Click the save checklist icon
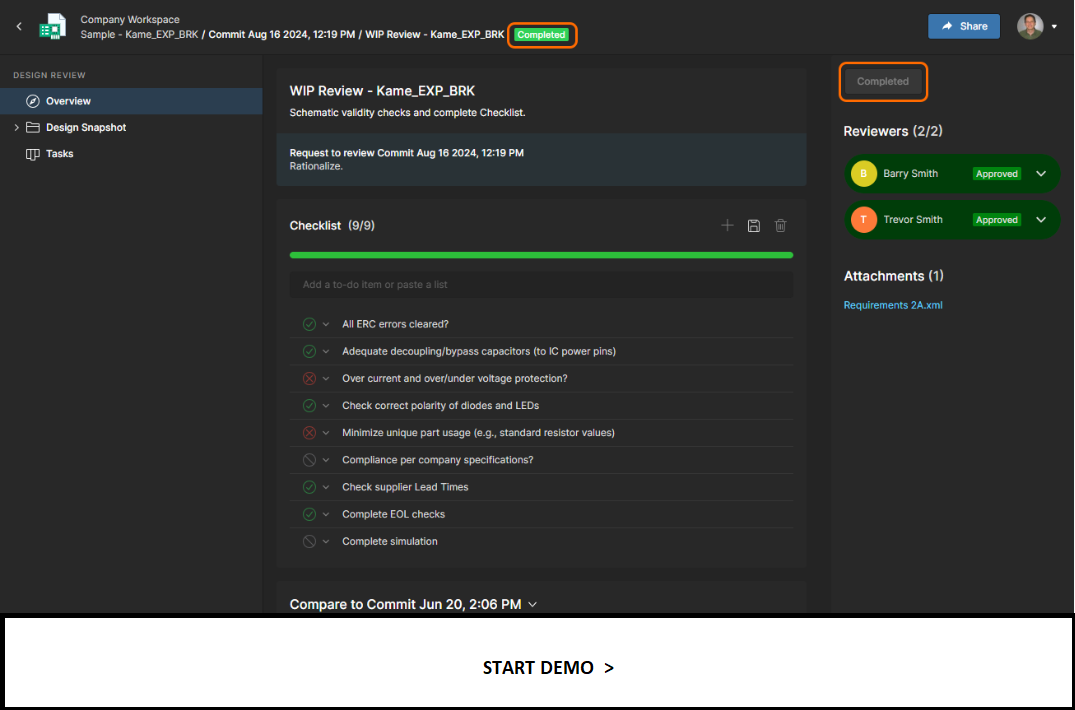The height and width of the screenshot is (710, 1075). click(754, 226)
